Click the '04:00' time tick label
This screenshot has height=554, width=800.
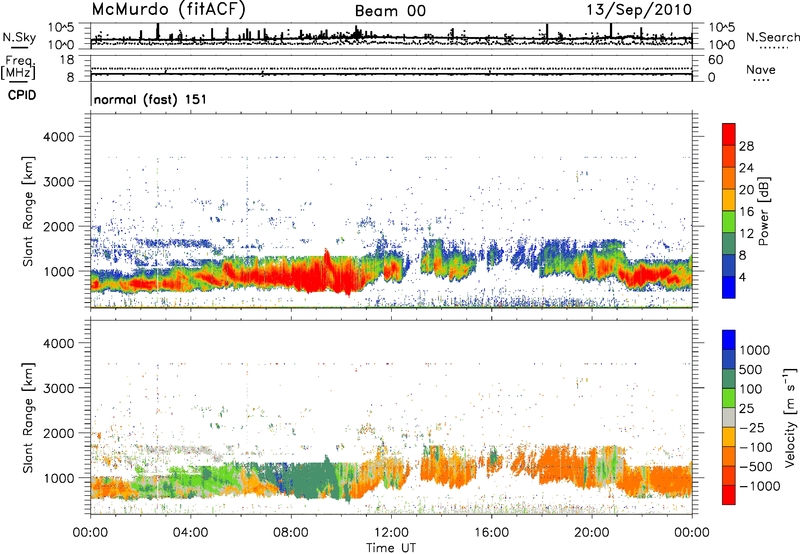pos(190,533)
